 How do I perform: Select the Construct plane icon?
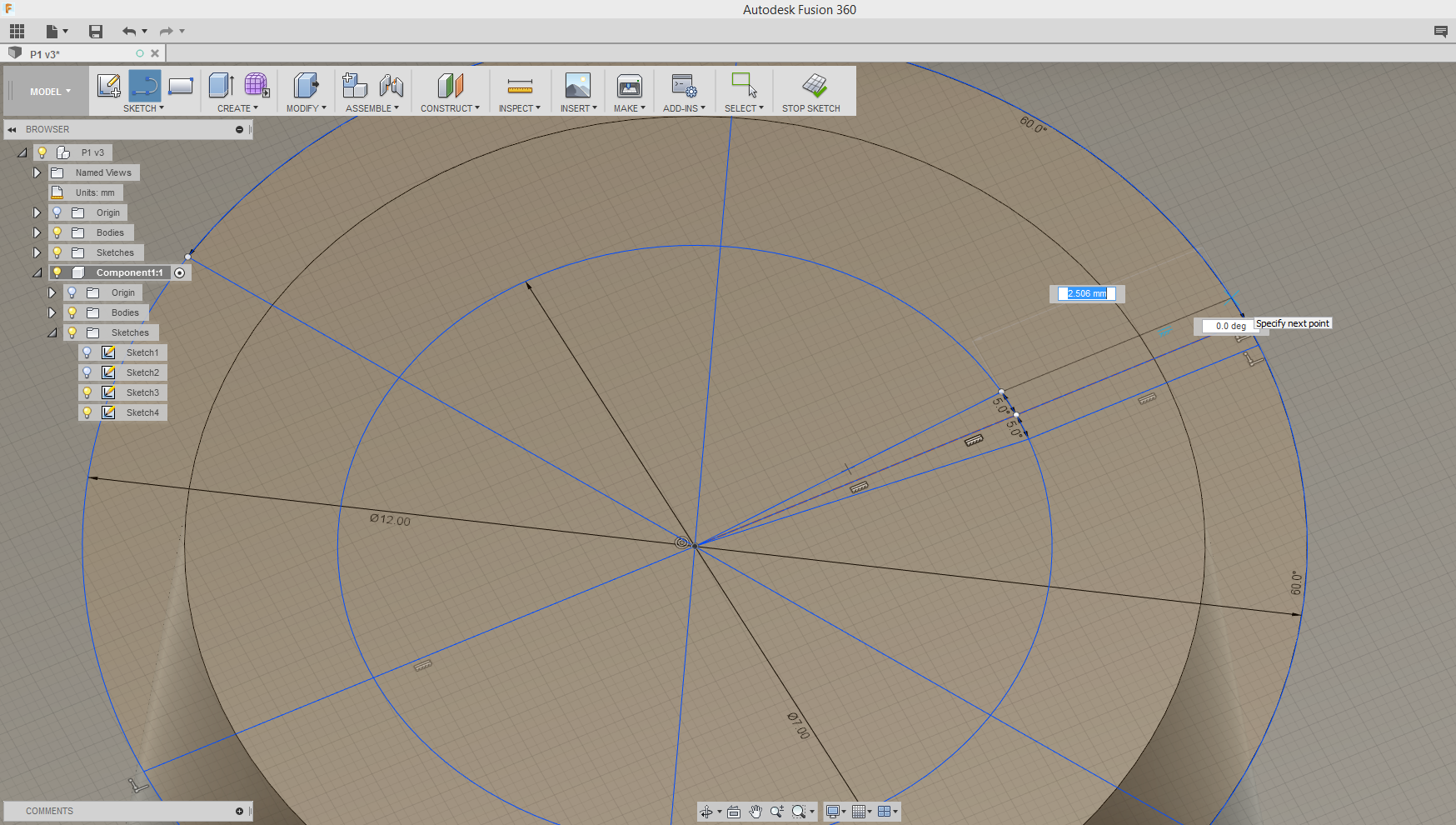point(450,85)
